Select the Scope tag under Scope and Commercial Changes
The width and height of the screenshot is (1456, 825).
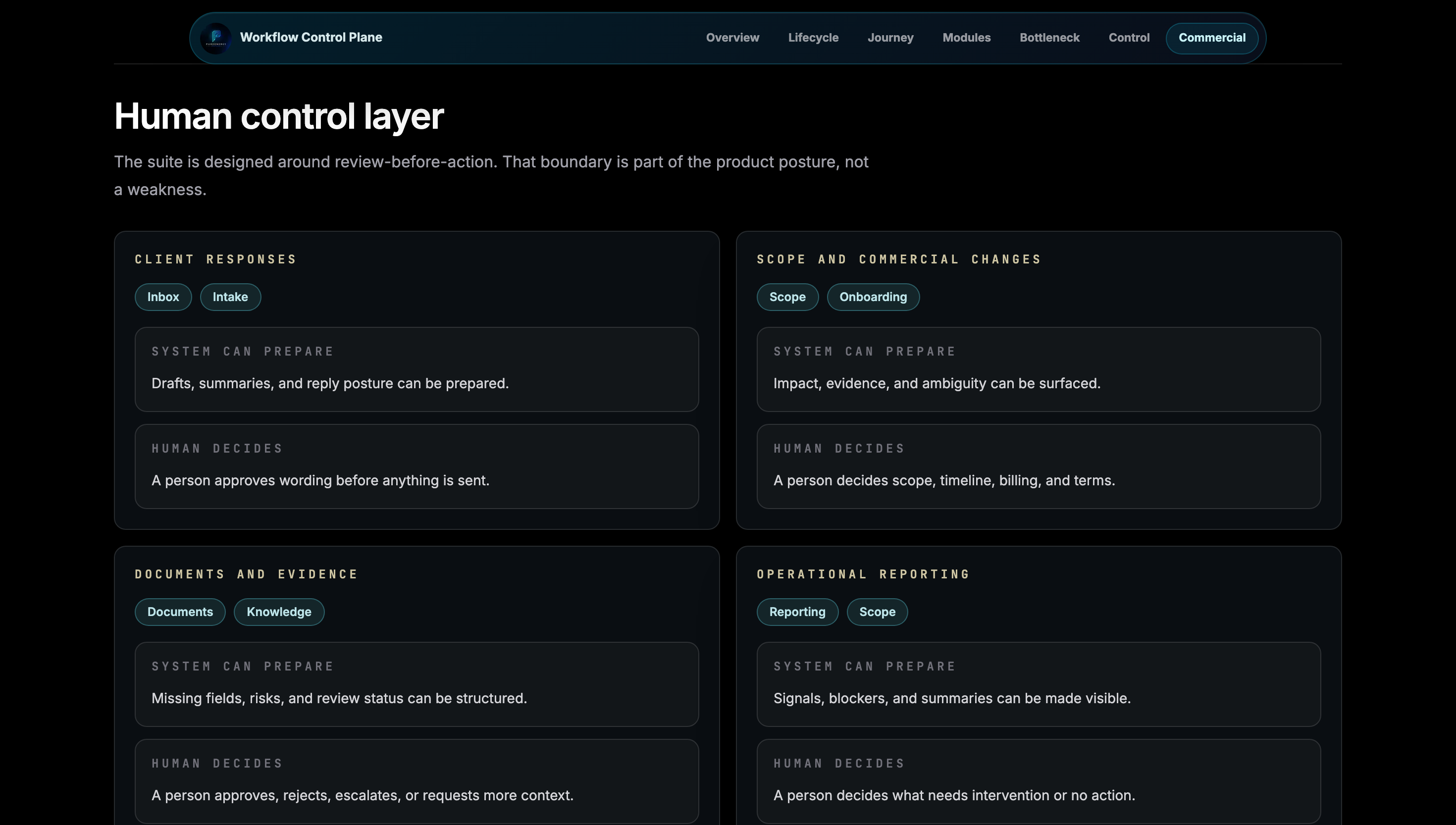(787, 297)
